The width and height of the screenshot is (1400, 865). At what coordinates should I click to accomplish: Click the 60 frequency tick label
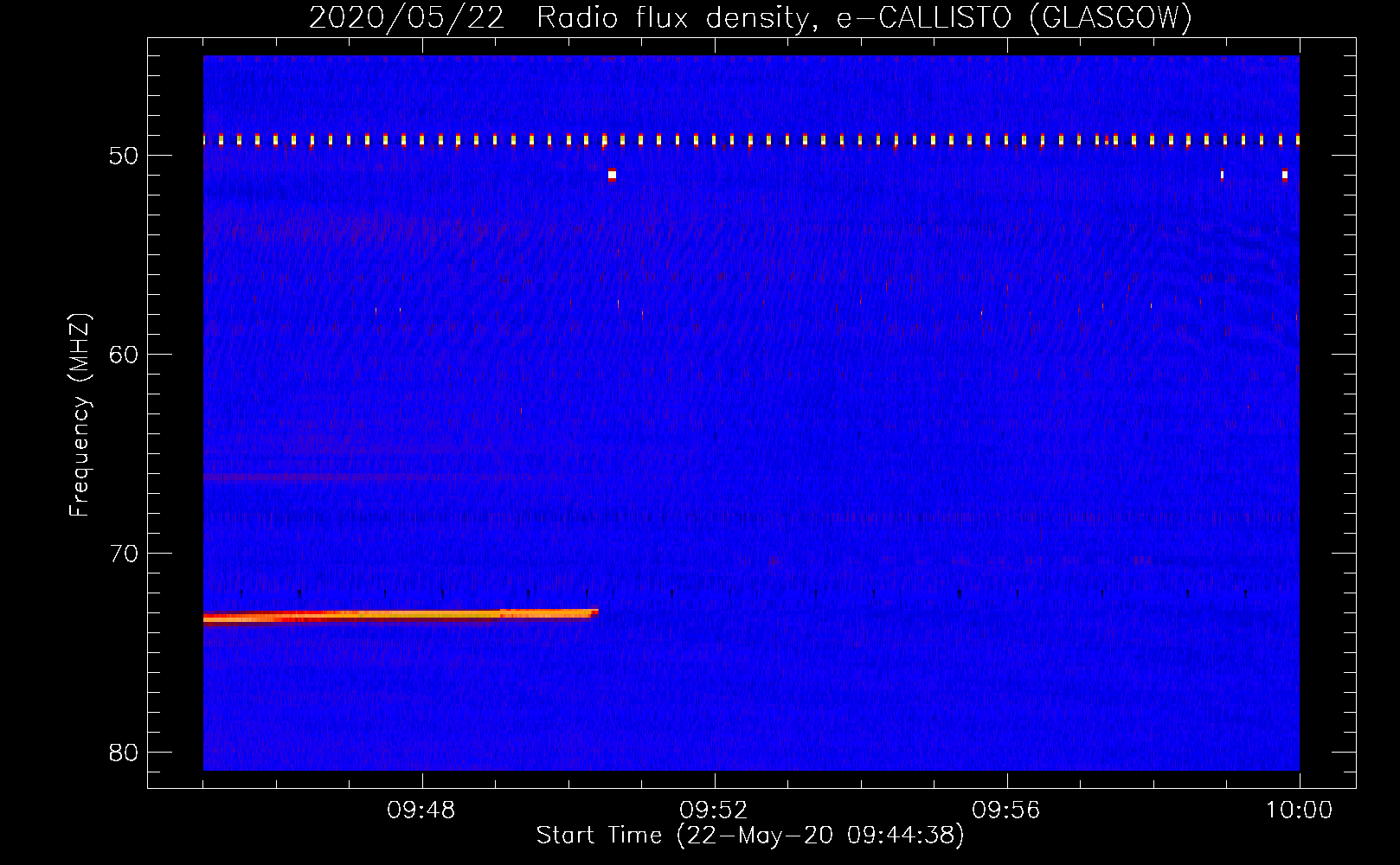(124, 355)
